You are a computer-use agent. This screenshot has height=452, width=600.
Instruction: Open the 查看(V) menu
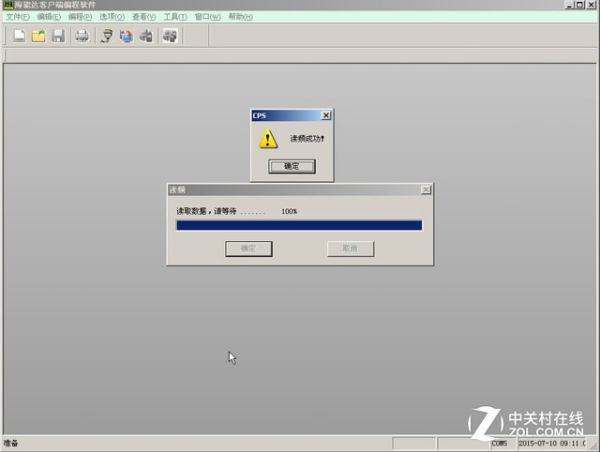click(145, 17)
